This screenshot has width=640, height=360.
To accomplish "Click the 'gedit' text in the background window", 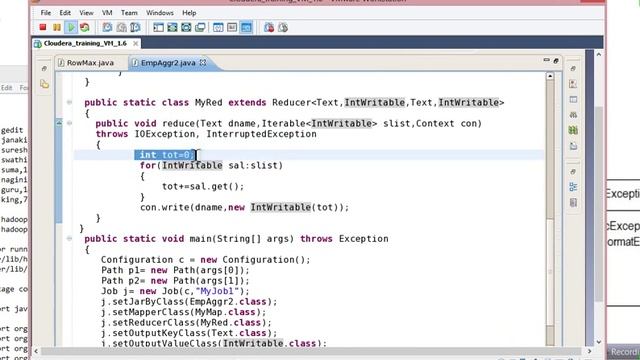I will 12,130.
